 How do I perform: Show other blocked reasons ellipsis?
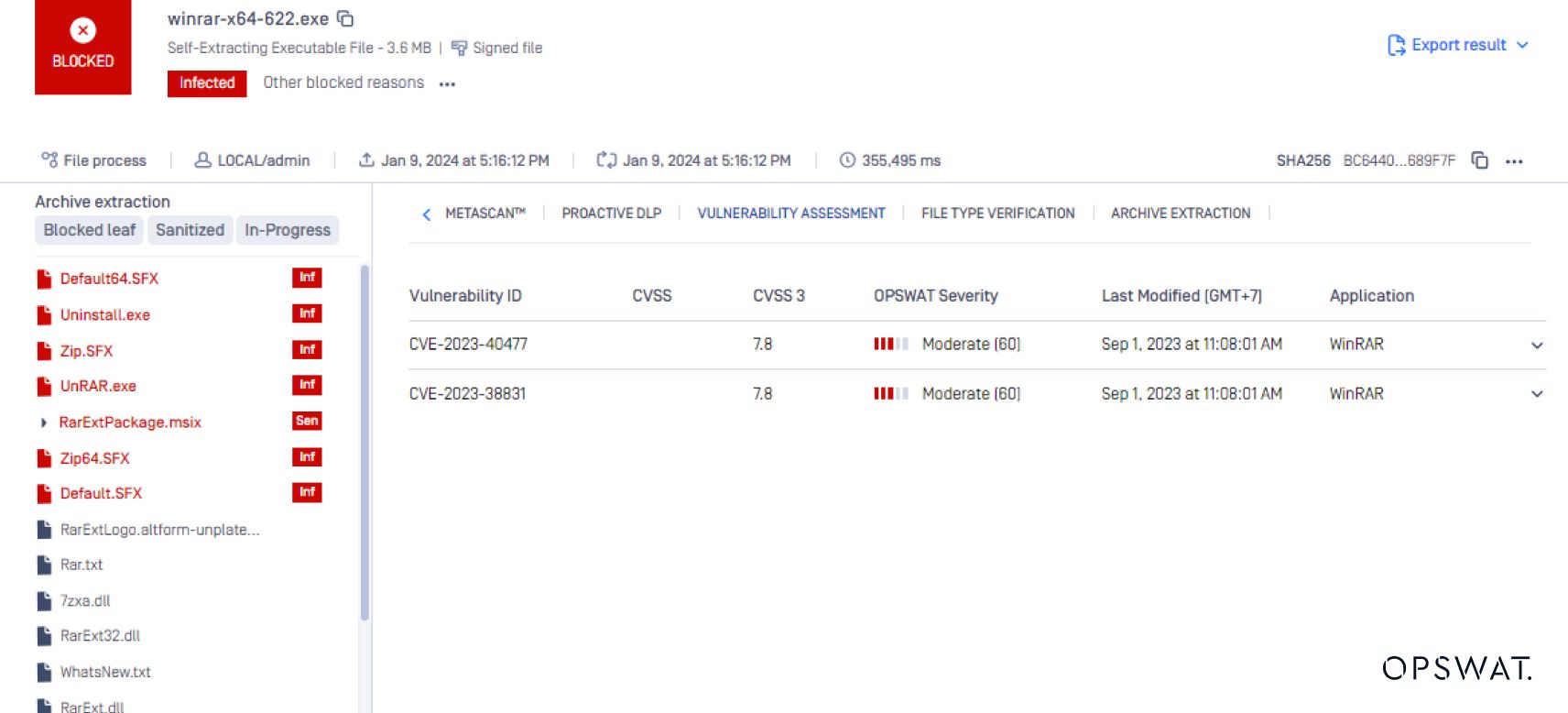[x=447, y=83]
